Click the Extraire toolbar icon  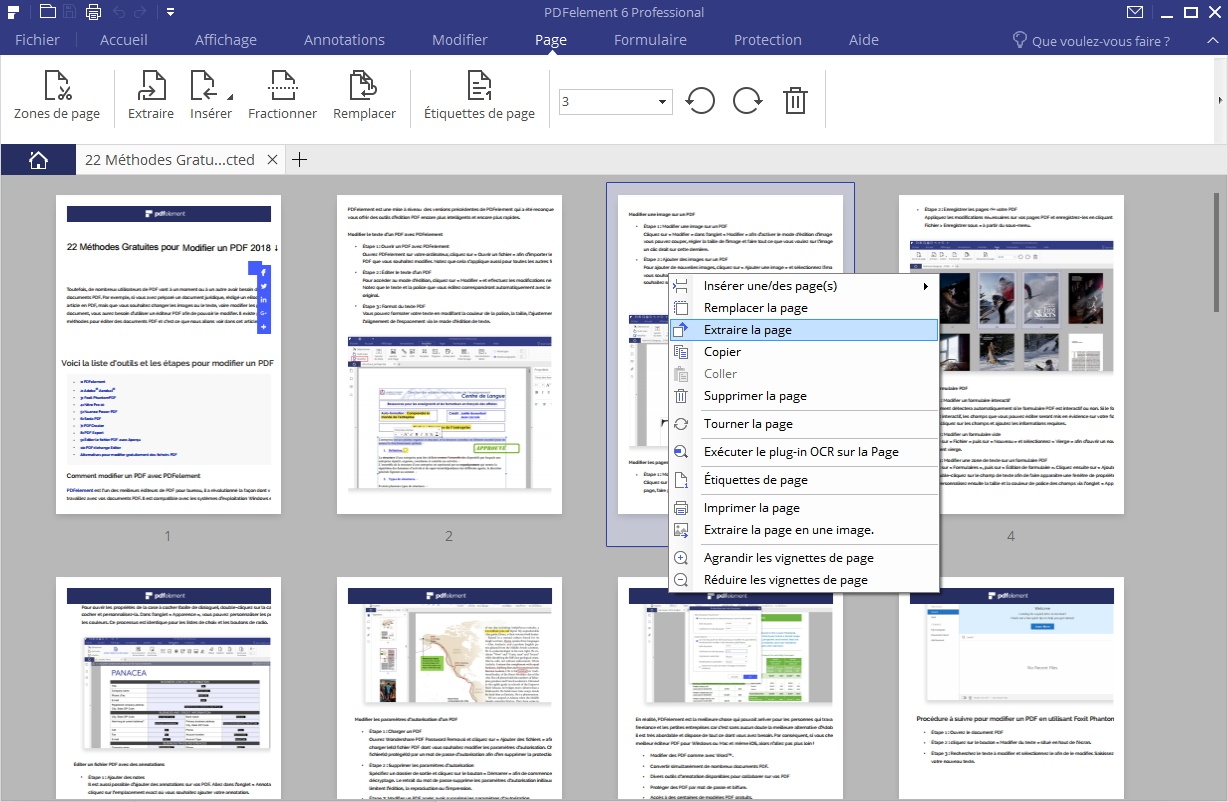151,96
